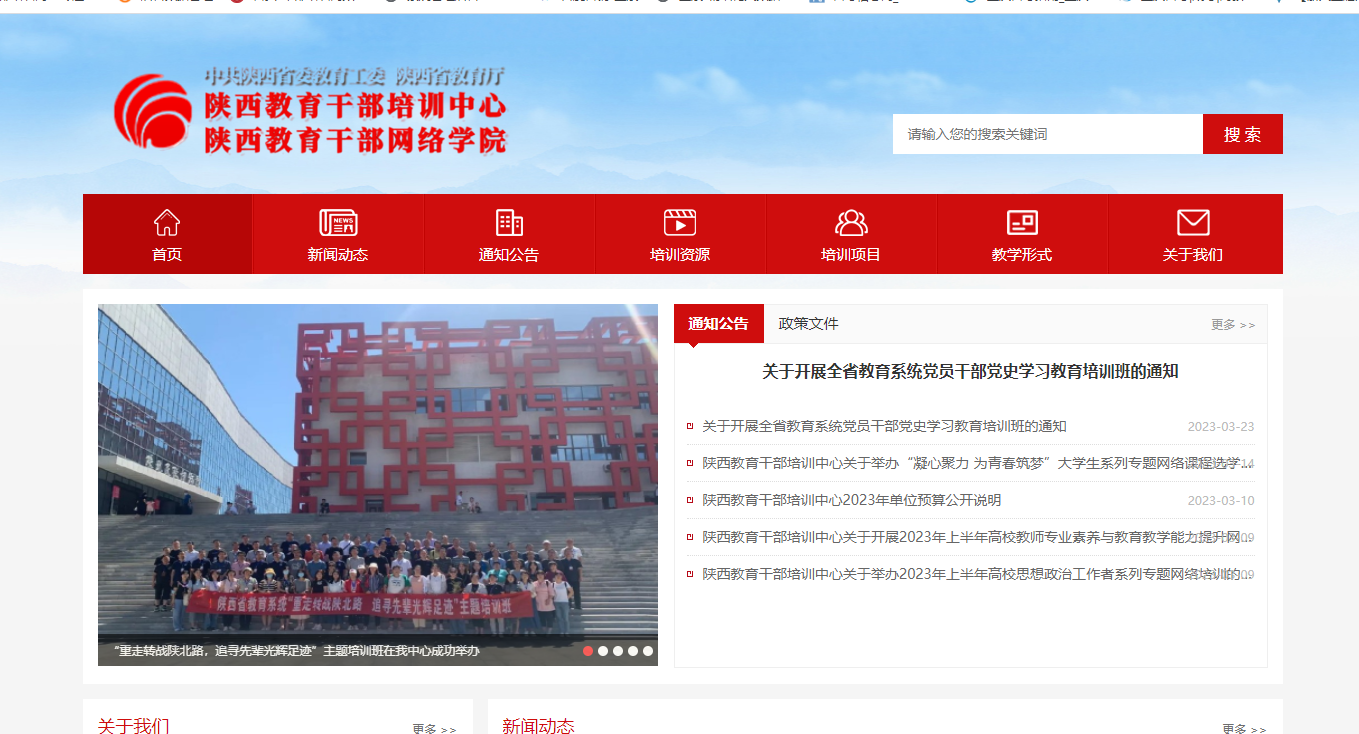The height and width of the screenshot is (734, 1359).
Task: Click the search keyword input box
Action: pyautogui.click(x=1046, y=133)
